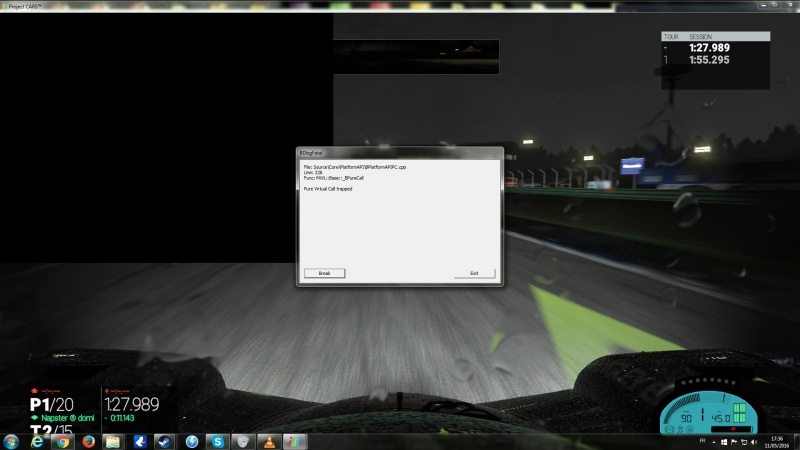Click the P1/20 position indicator

(52, 405)
